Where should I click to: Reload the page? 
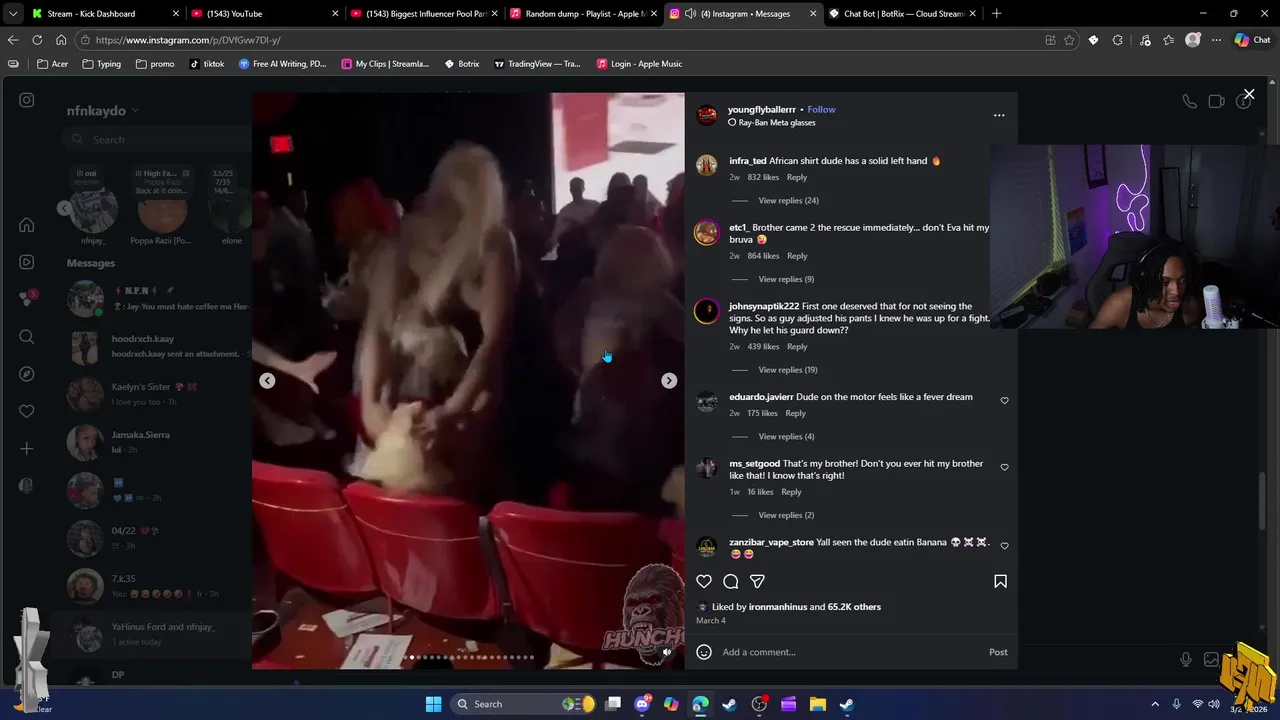pos(37,40)
